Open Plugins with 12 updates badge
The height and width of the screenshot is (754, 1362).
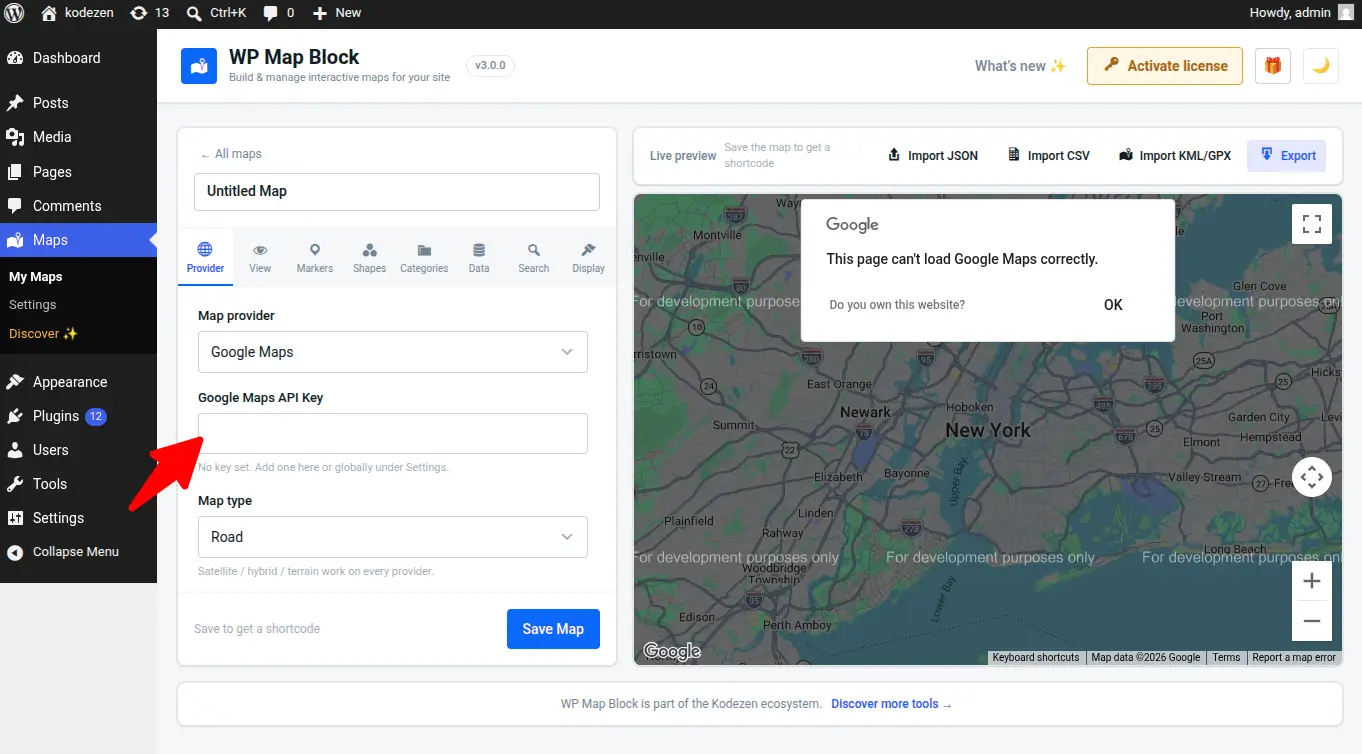[78, 416]
